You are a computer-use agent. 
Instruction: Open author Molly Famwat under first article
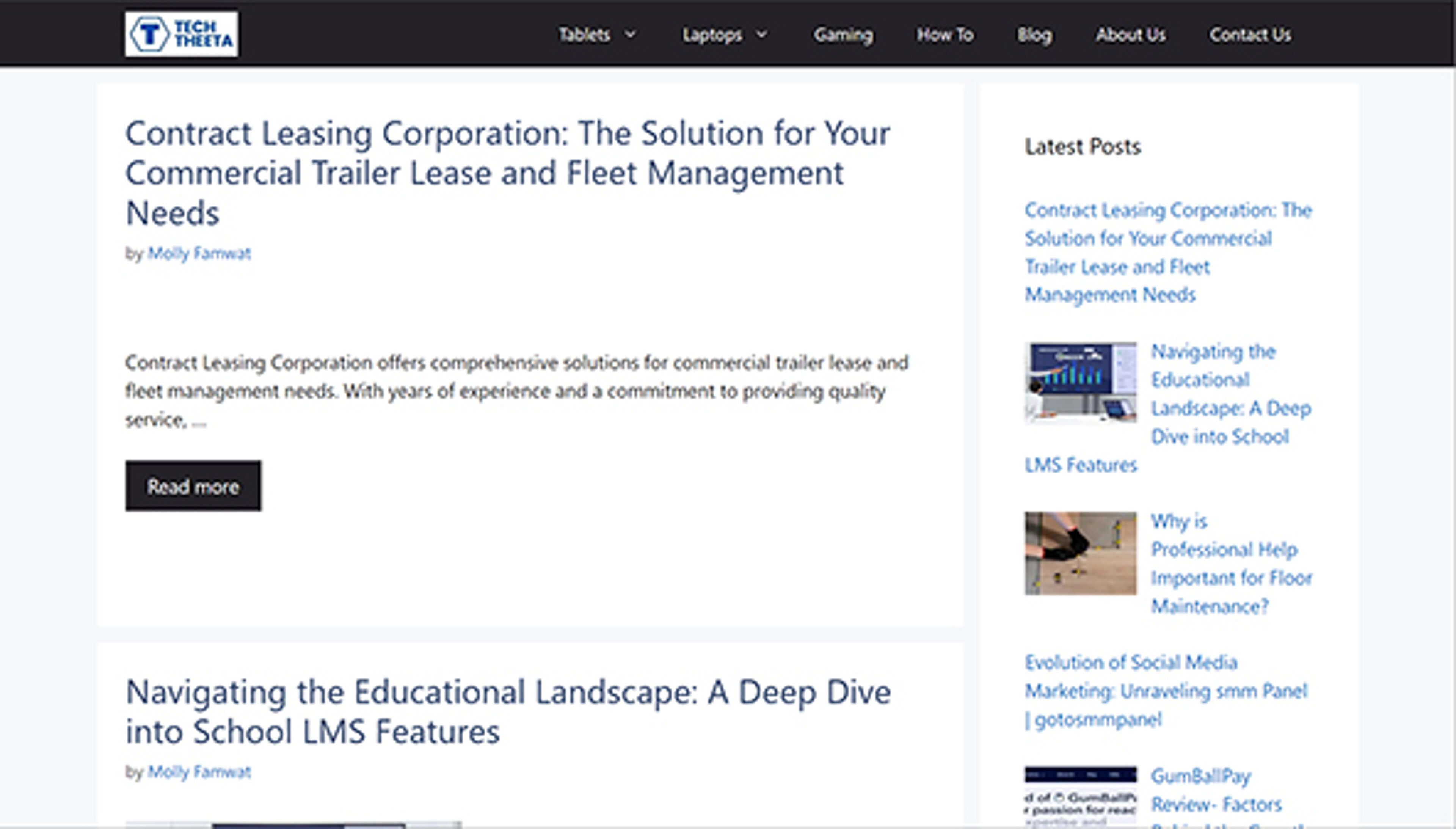[x=199, y=253]
